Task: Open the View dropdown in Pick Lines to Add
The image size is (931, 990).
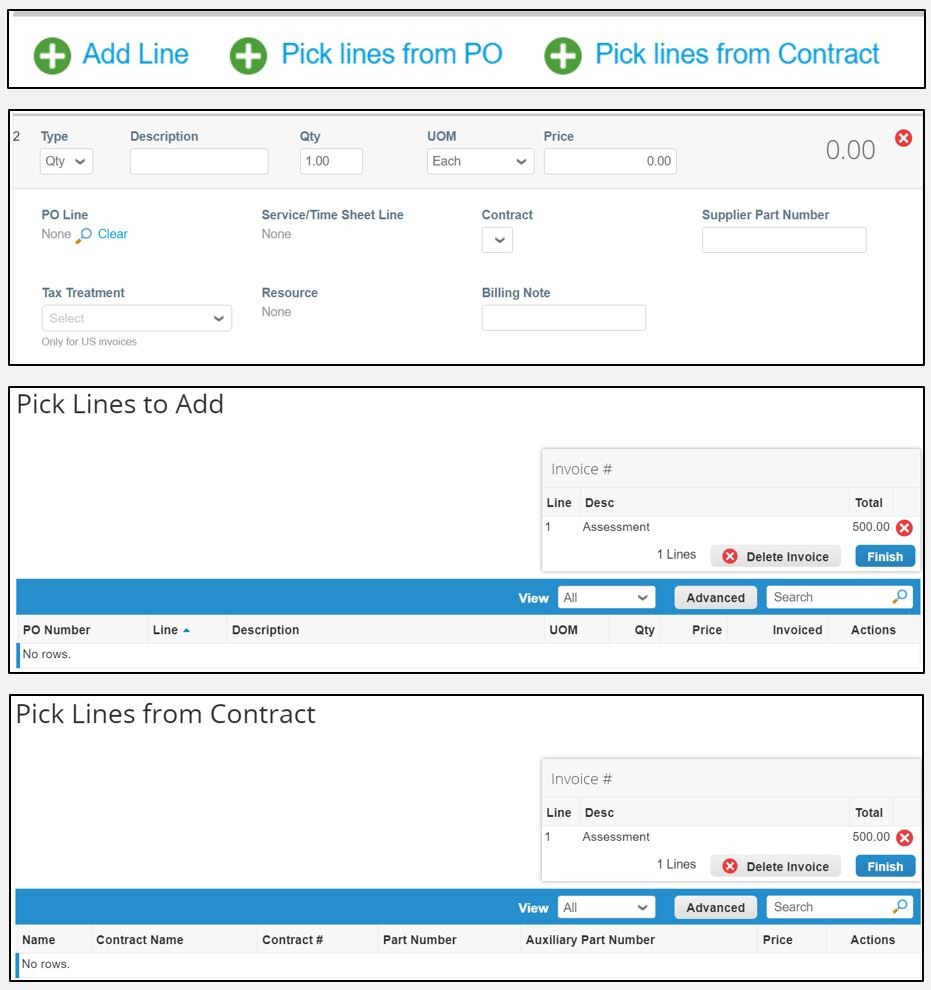Action: [x=606, y=598]
